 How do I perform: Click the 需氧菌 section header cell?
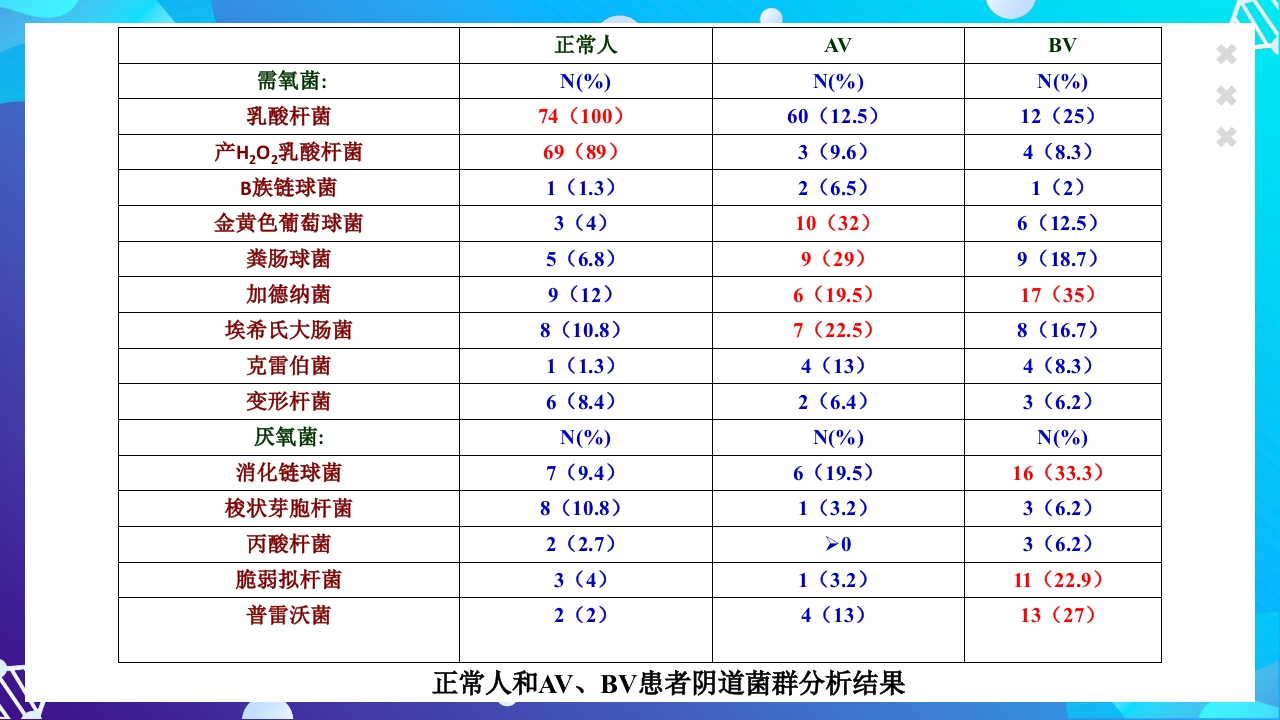click(x=289, y=80)
